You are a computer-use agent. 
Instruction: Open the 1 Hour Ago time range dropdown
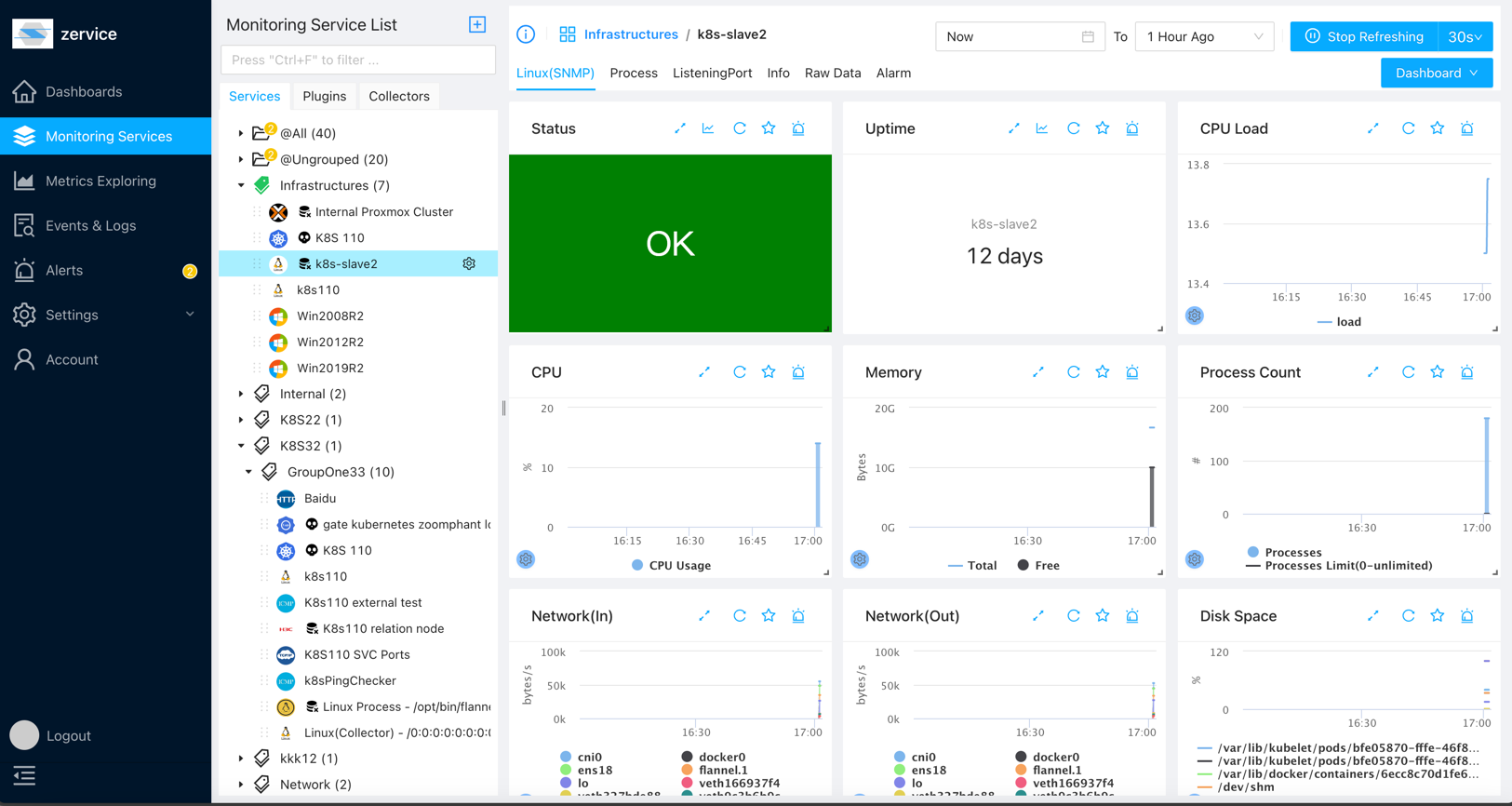(x=1204, y=36)
